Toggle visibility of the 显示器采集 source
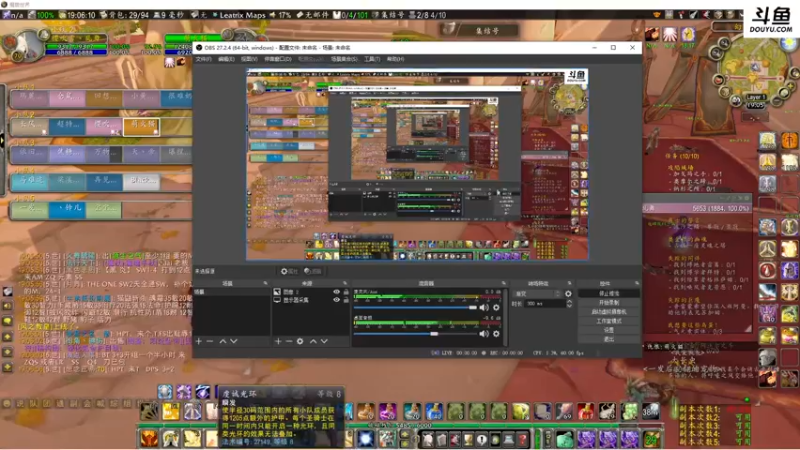 click(x=336, y=300)
